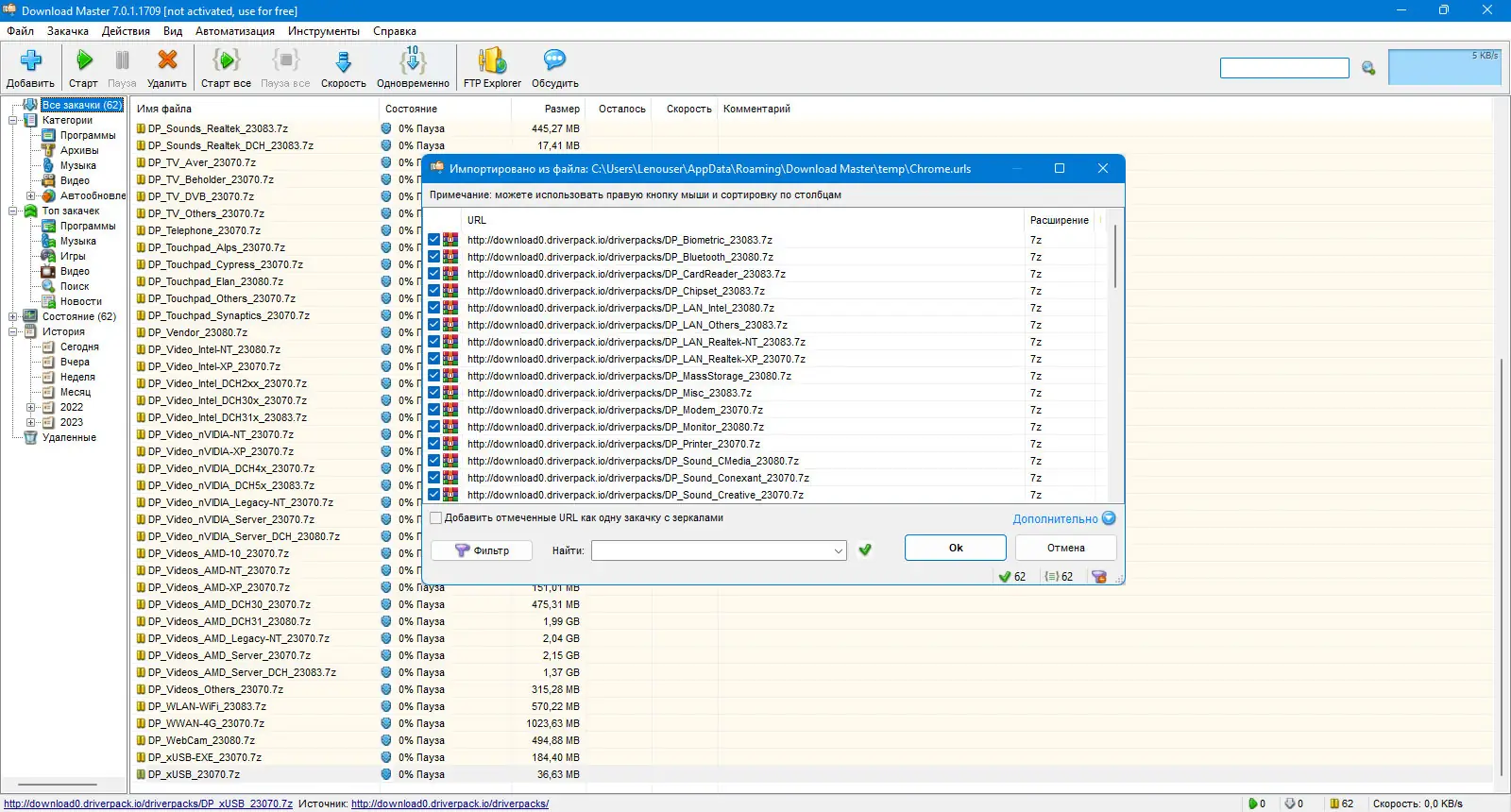Uncheck the DP_Modem_23070.7z URL checkbox
The width and height of the screenshot is (1511, 812).
(434, 410)
